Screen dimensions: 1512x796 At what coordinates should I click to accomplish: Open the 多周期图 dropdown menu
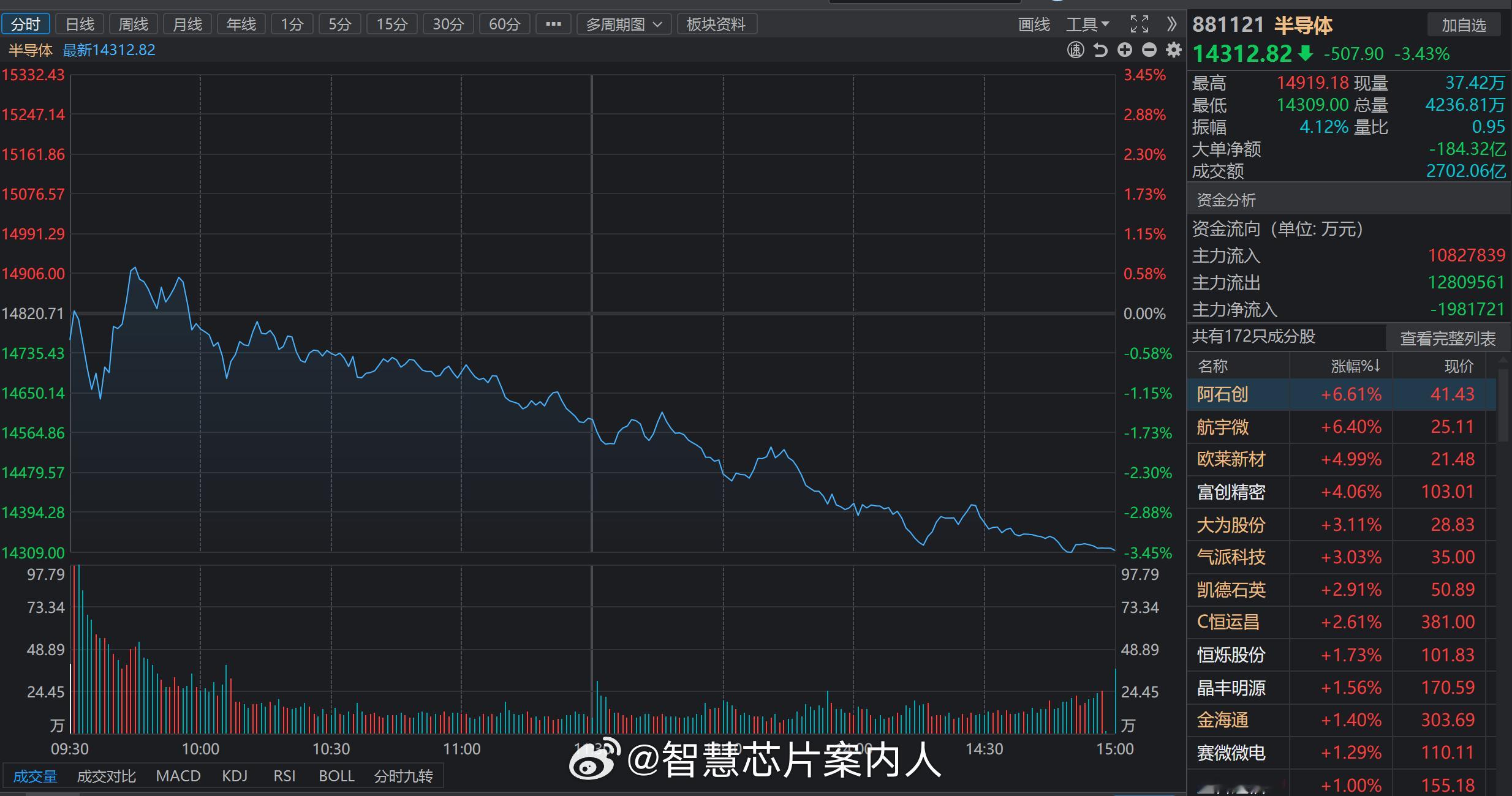[x=622, y=24]
